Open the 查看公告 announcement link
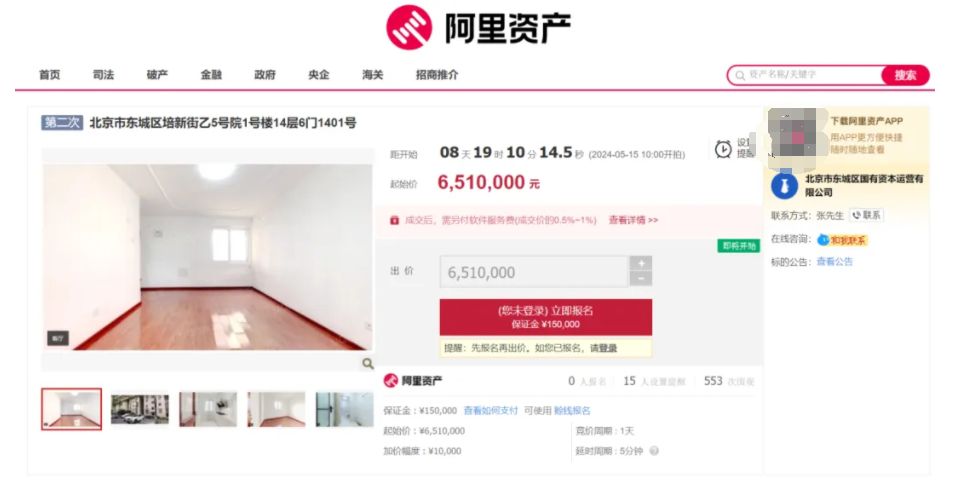 (834, 261)
